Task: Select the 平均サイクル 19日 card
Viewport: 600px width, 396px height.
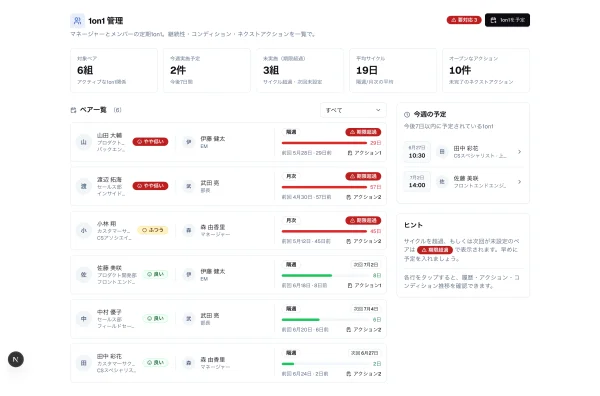Action: [x=393, y=70]
